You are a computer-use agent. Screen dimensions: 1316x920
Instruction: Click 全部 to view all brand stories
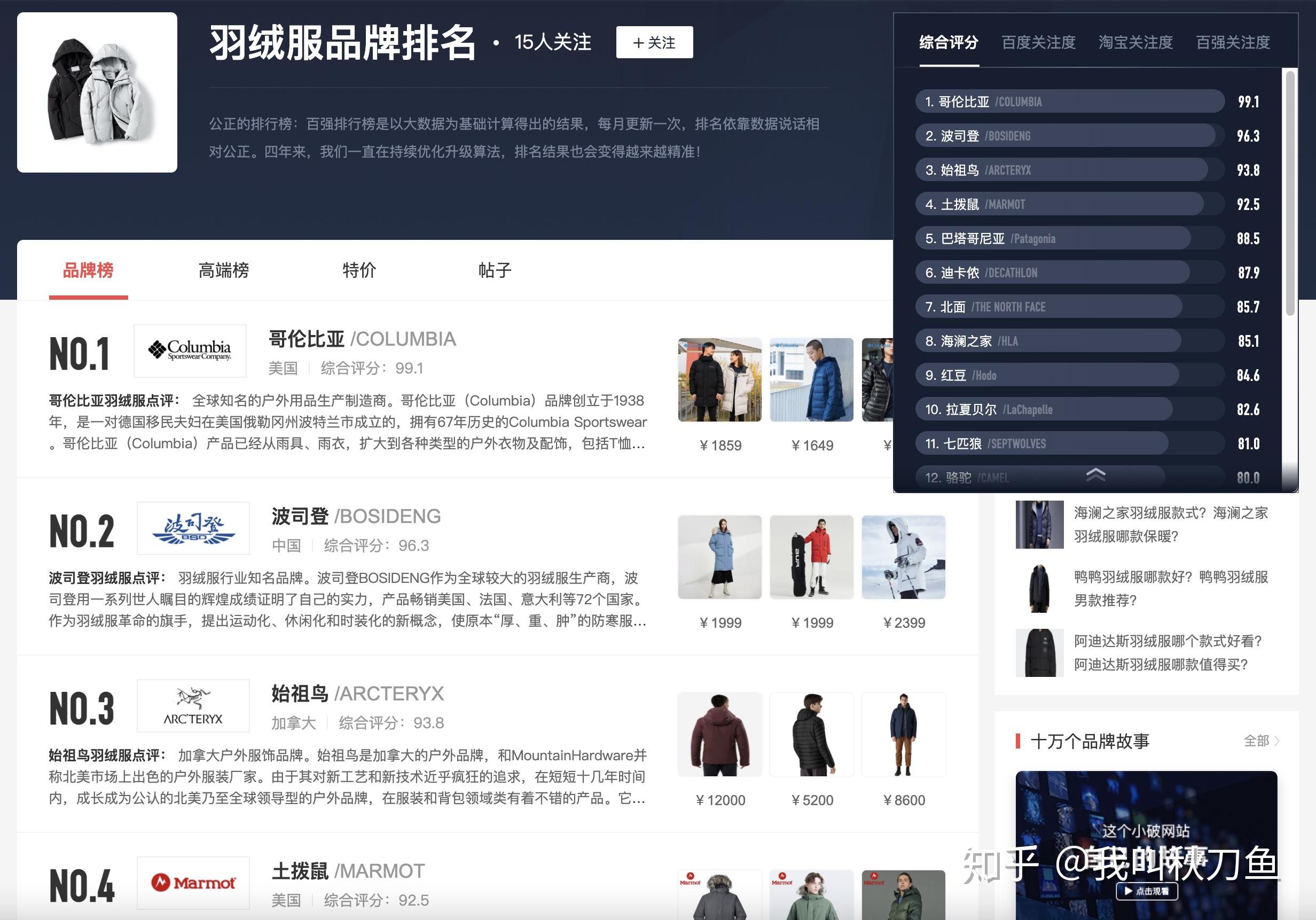[x=1261, y=740]
